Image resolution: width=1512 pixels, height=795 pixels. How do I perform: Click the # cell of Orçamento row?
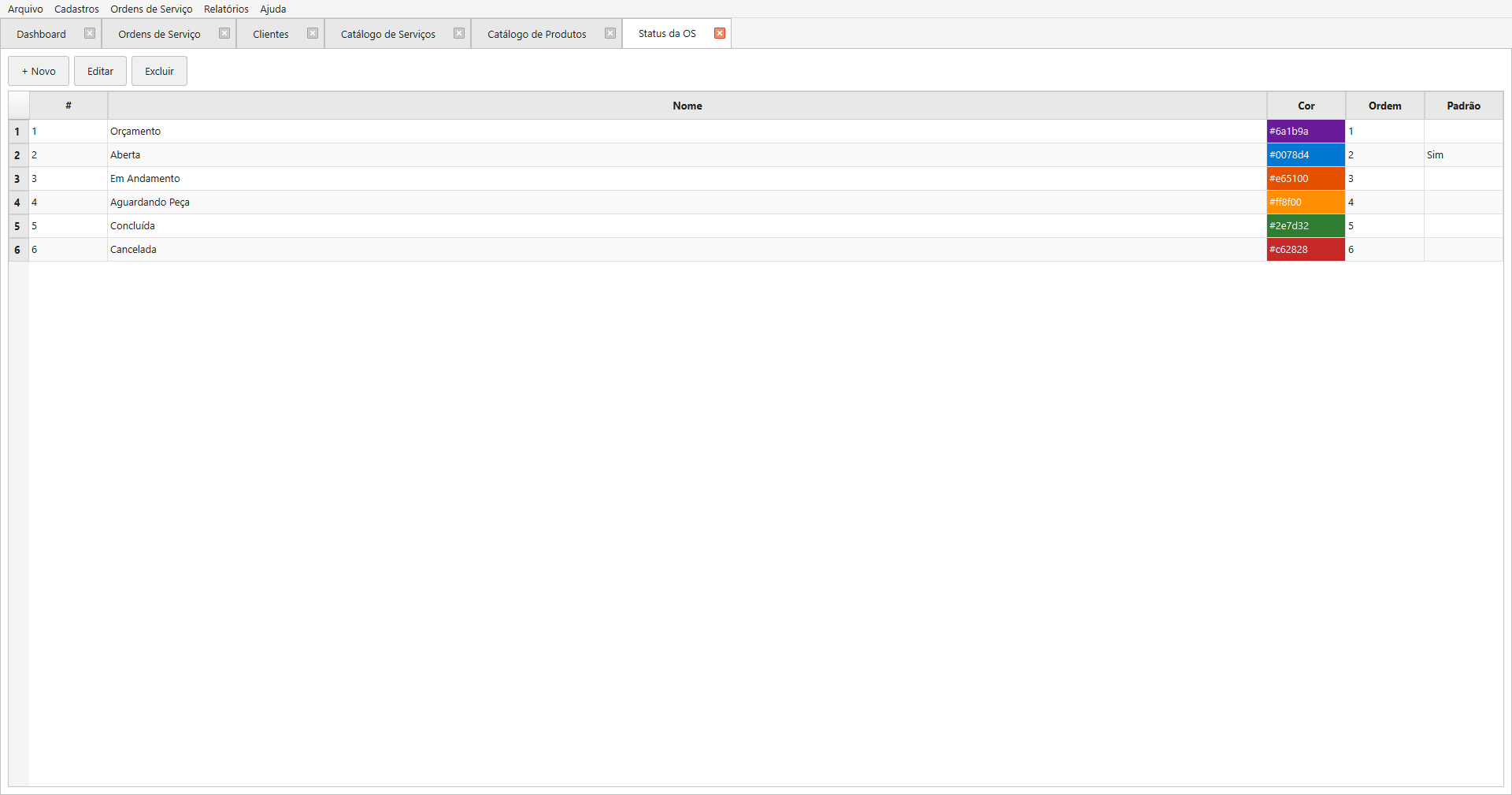coord(68,132)
